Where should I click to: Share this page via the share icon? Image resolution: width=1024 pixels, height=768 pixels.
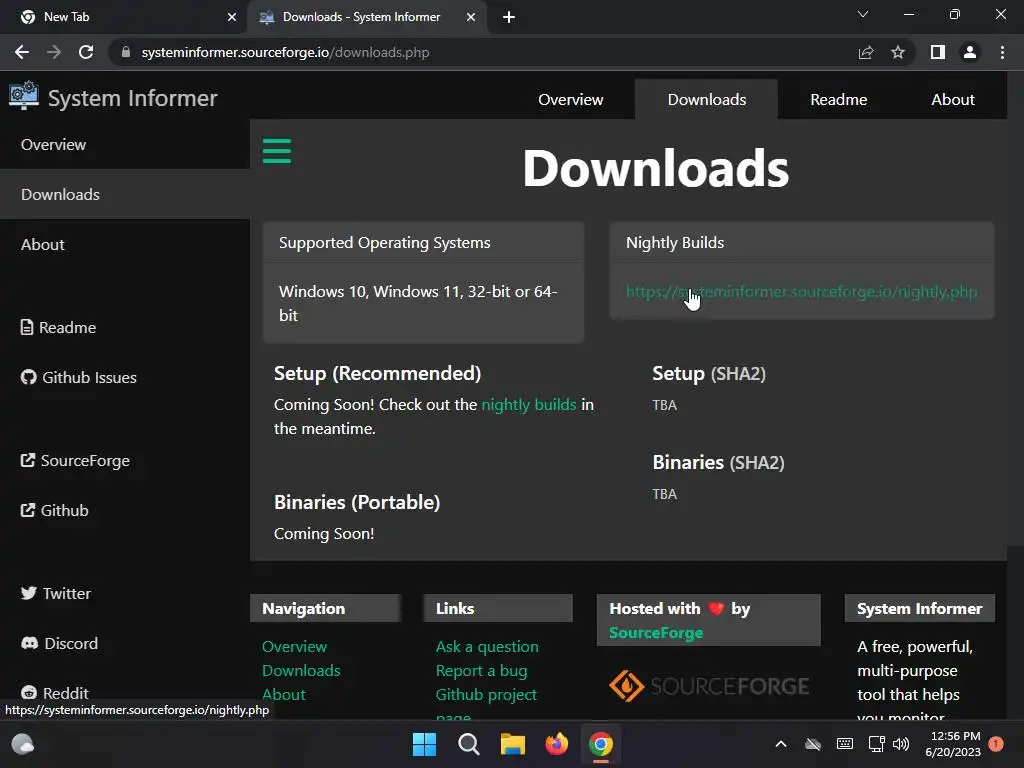click(866, 52)
